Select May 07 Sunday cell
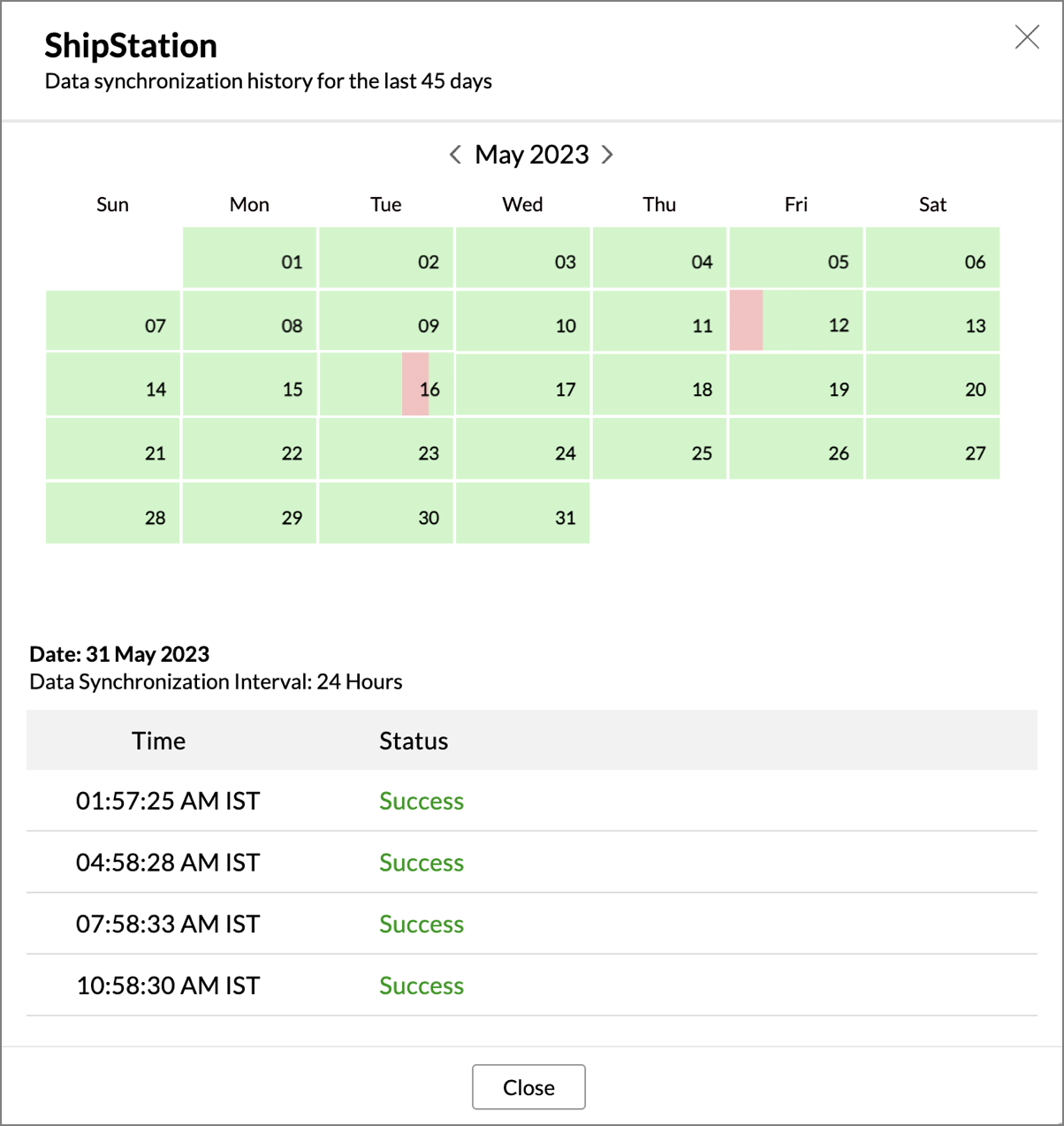The width and height of the screenshot is (1064, 1126). click(x=113, y=321)
